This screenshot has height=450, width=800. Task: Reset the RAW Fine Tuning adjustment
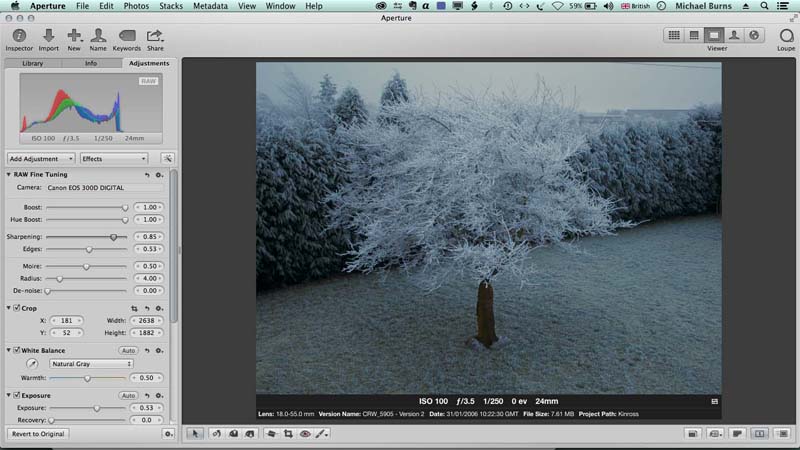[147, 175]
